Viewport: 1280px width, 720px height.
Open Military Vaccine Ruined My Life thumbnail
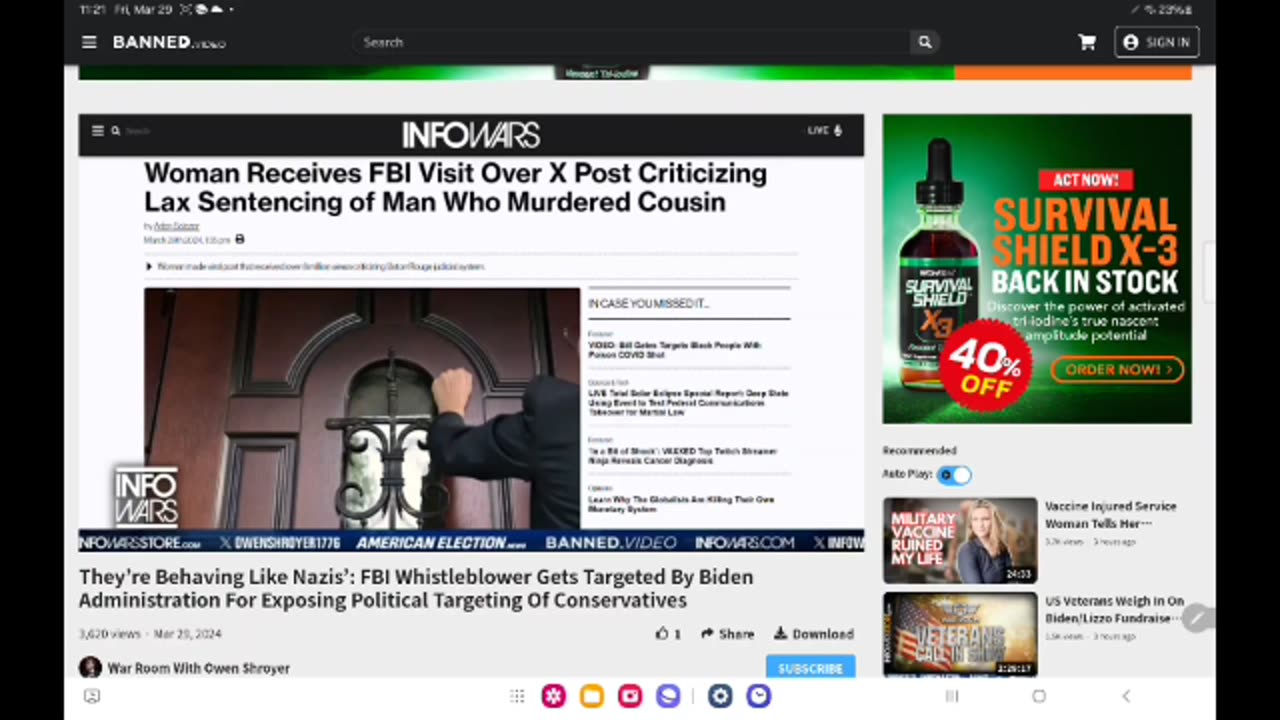960,540
